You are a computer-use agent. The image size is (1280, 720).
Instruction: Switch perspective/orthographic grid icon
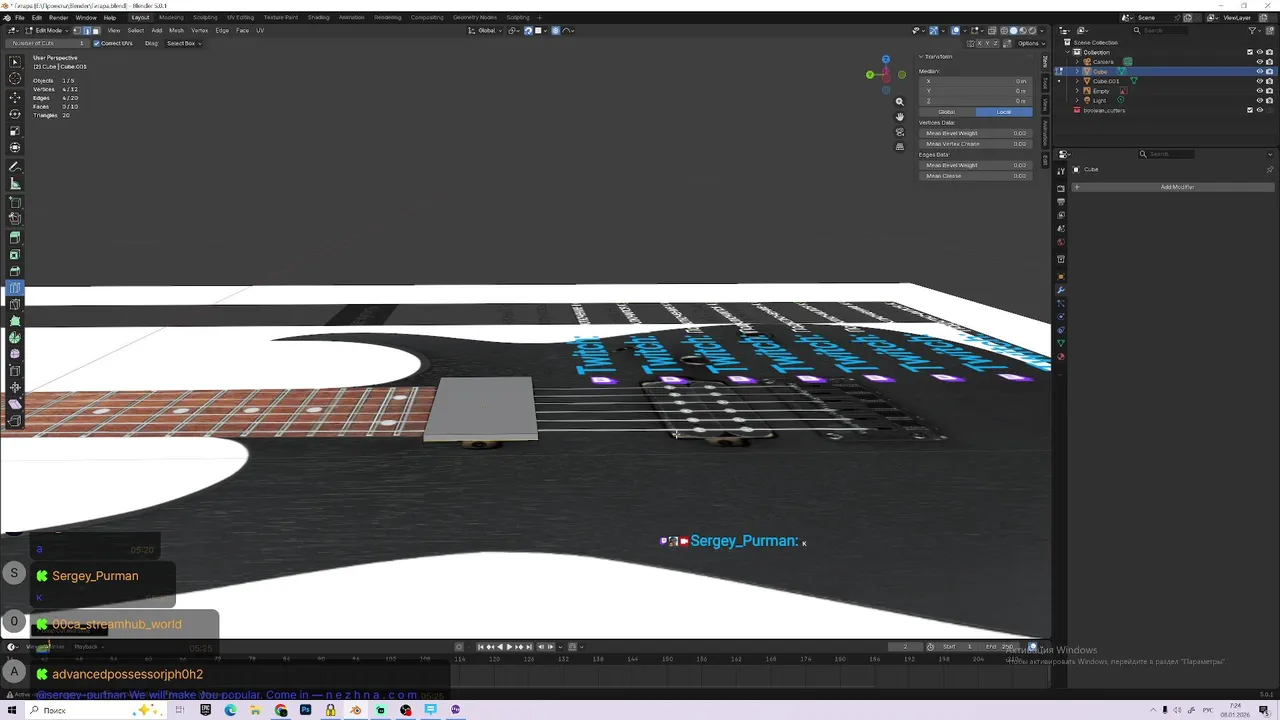[899, 147]
